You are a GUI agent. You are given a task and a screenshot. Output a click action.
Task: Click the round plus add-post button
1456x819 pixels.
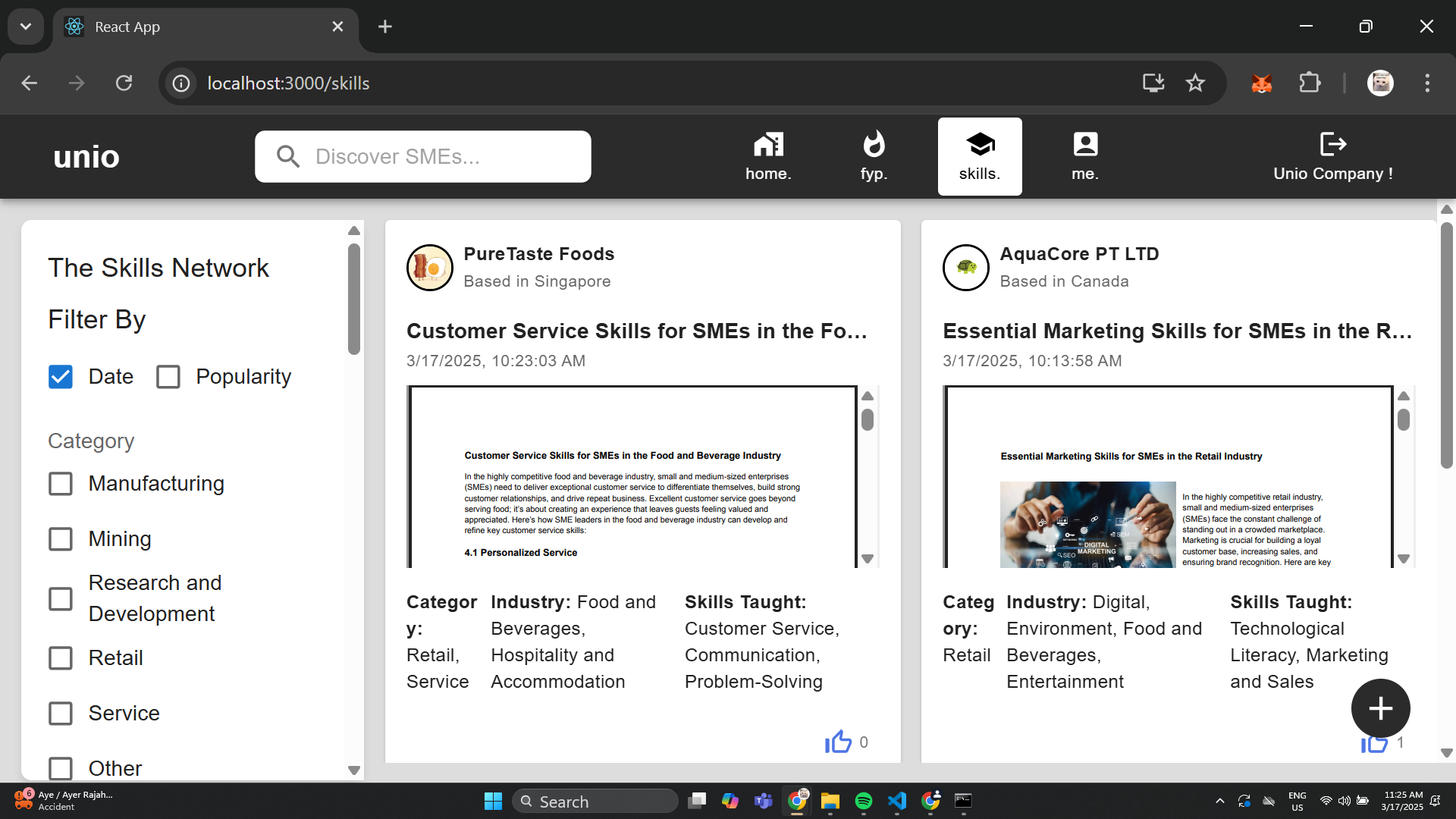(x=1380, y=708)
